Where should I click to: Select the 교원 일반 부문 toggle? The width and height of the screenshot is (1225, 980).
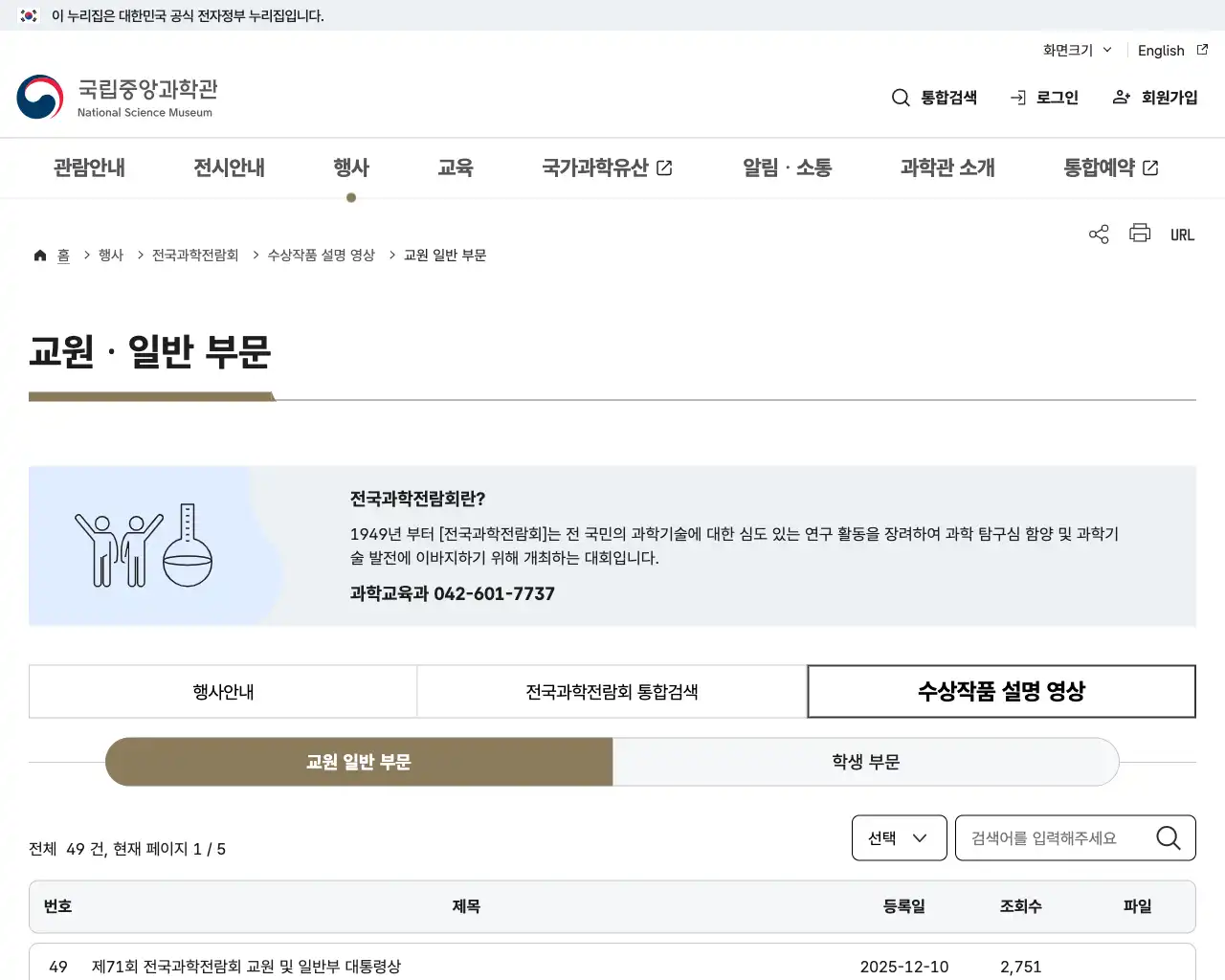(x=359, y=762)
